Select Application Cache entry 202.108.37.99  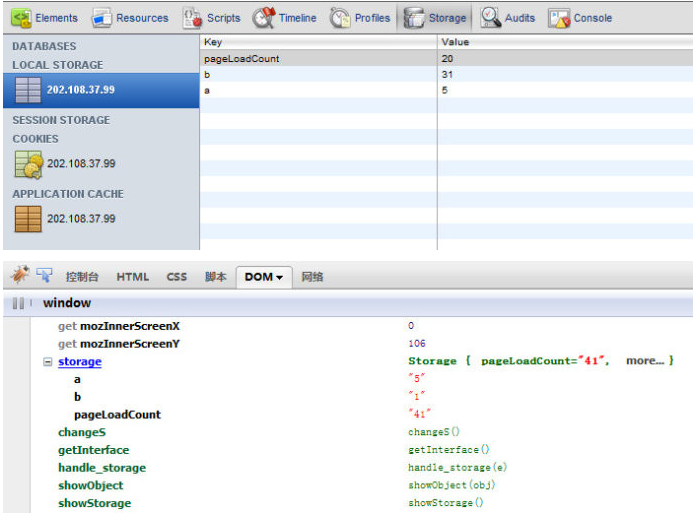point(81,219)
